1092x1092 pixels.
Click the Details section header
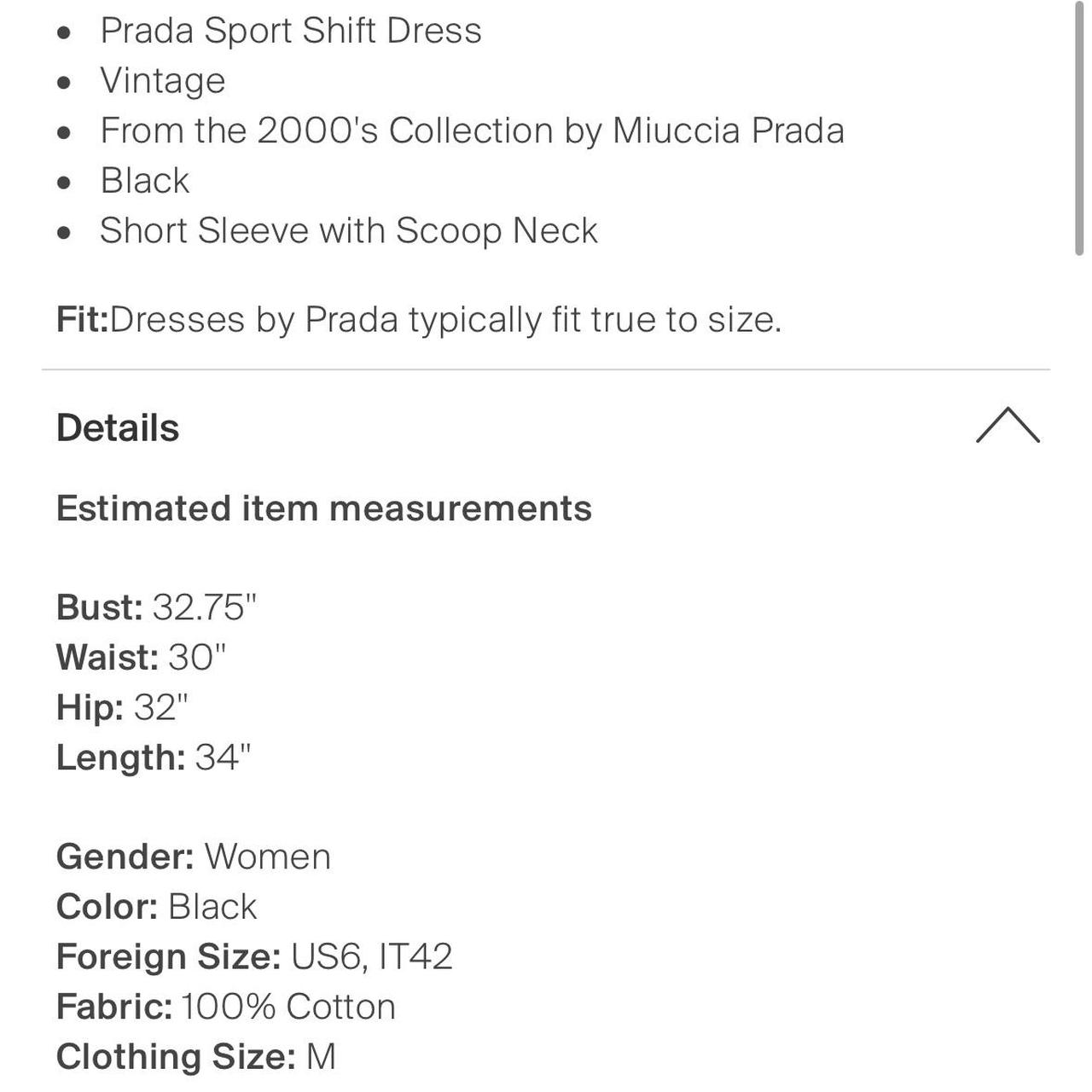(x=118, y=427)
